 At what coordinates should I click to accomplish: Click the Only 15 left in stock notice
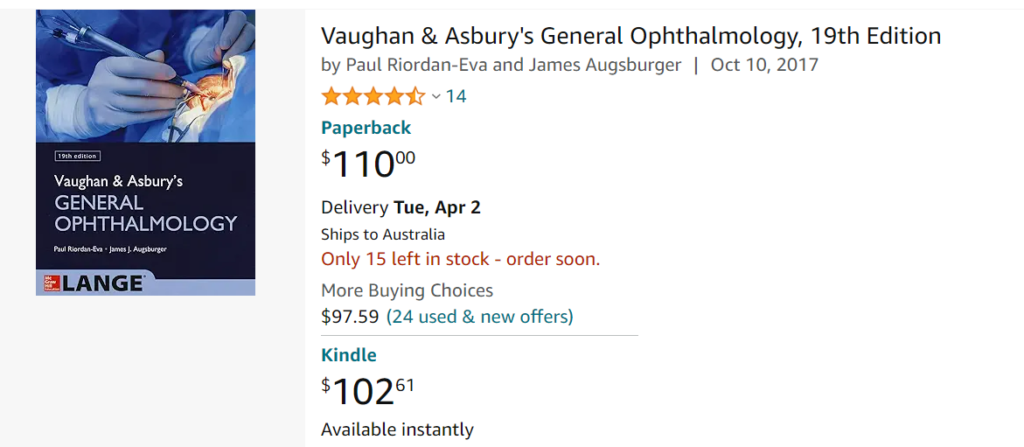(x=460, y=259)
